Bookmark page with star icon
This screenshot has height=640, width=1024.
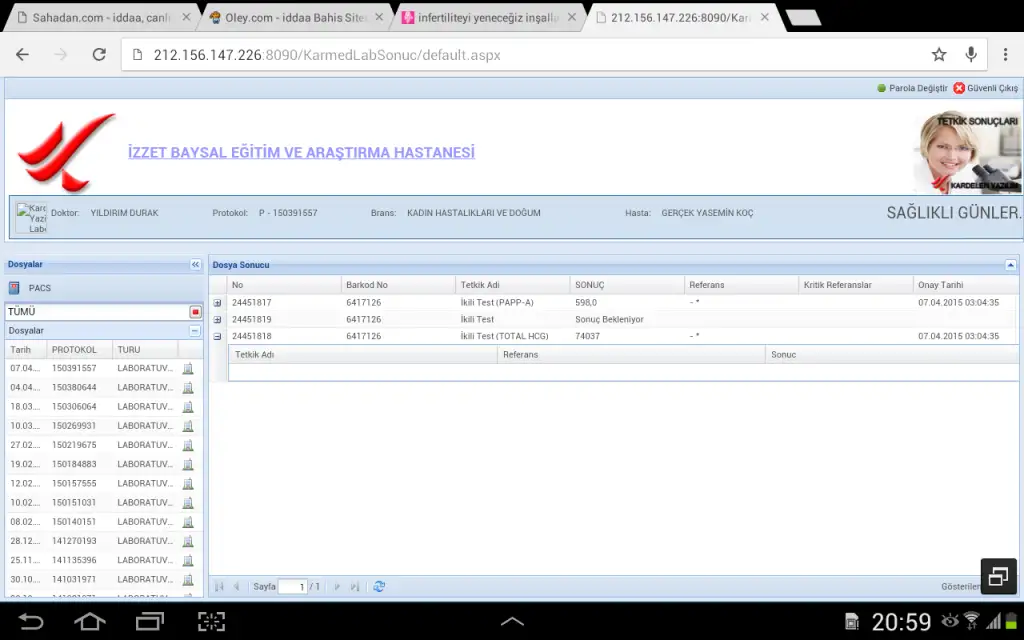[938, 55]
